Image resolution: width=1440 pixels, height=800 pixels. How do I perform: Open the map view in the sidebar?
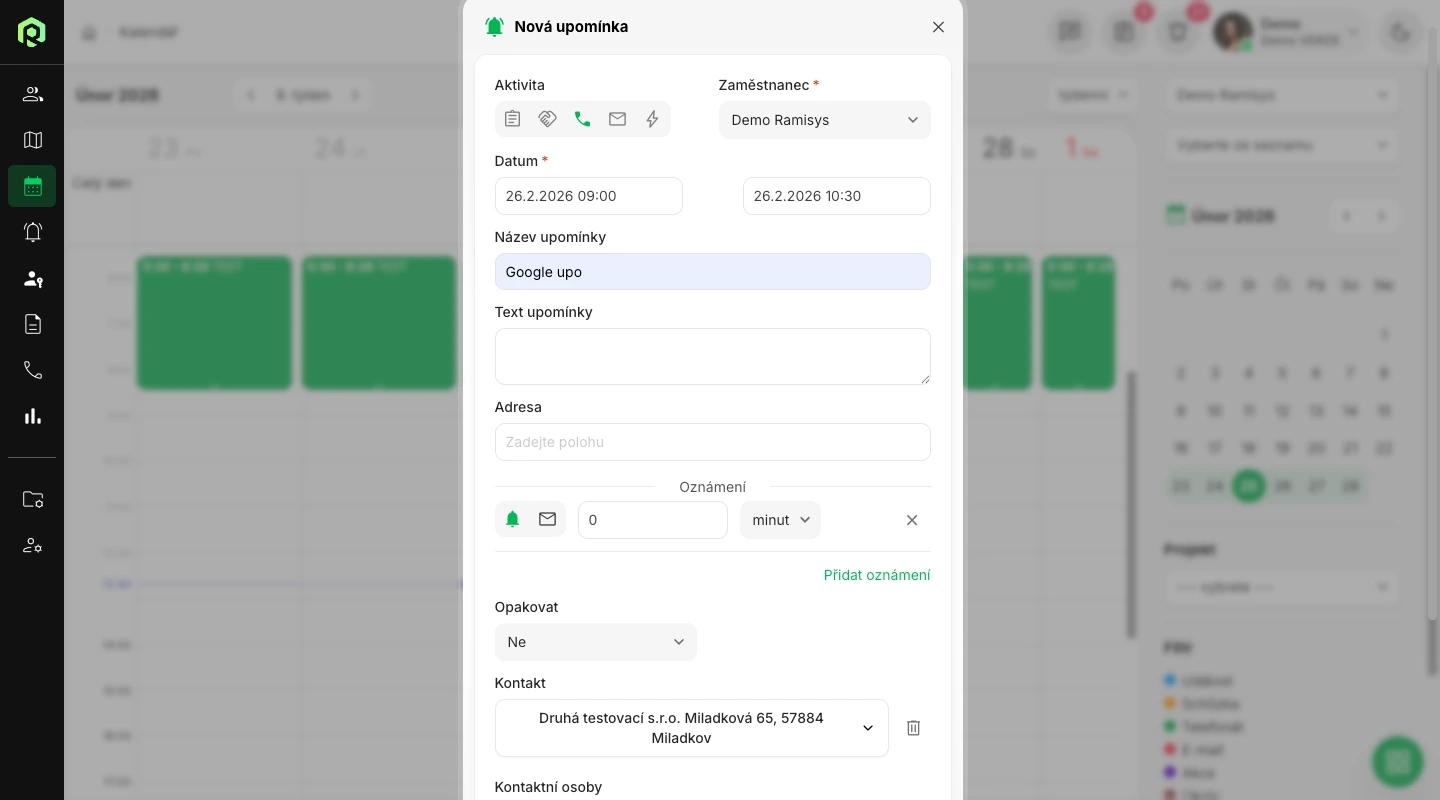(x=33, y=140)
